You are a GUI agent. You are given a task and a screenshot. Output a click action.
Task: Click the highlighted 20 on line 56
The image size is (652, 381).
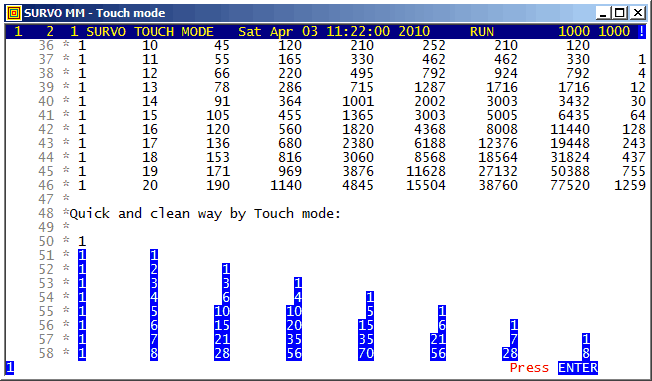(294, 325)
